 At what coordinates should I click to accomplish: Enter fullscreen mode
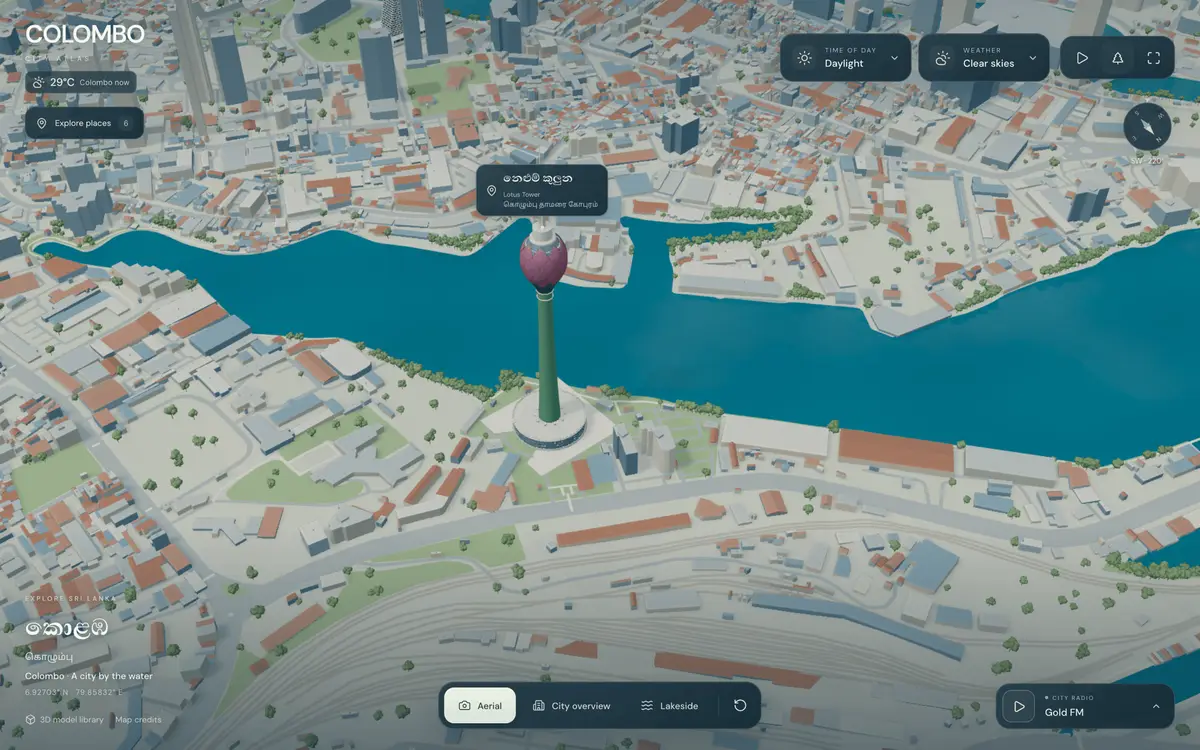click(1154, 58)
